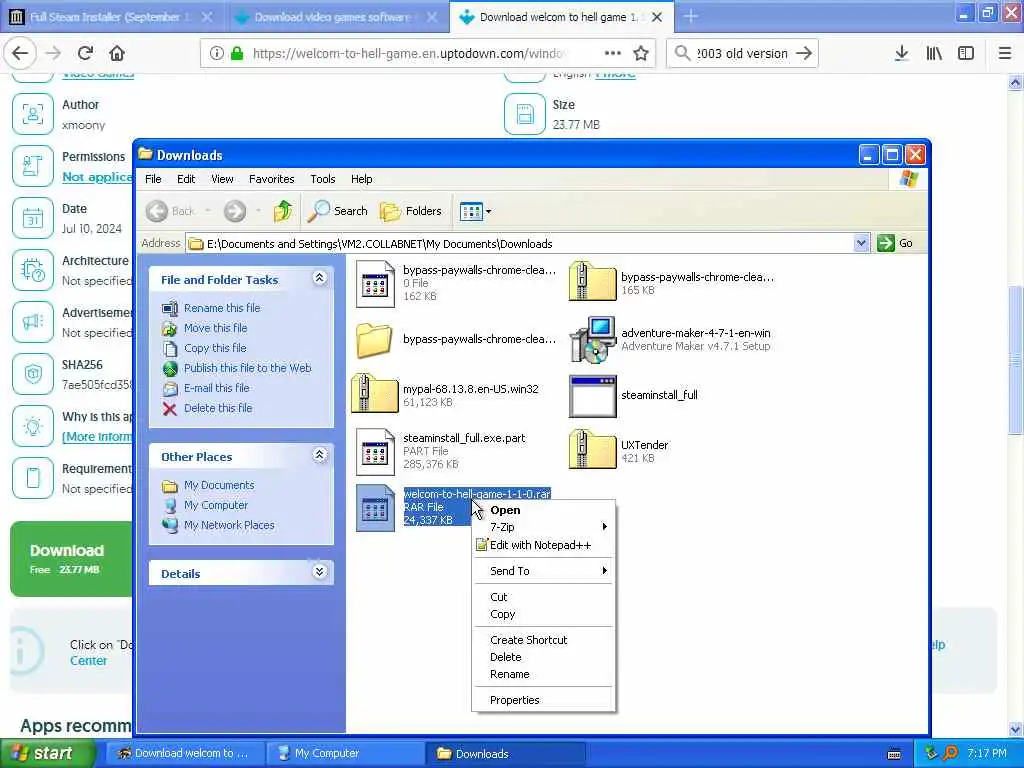This screenshot has height=768, width=1024.
Task: Toggle Firefox sidebar icon
Action: pyautogui.click(x=966, y=54)
